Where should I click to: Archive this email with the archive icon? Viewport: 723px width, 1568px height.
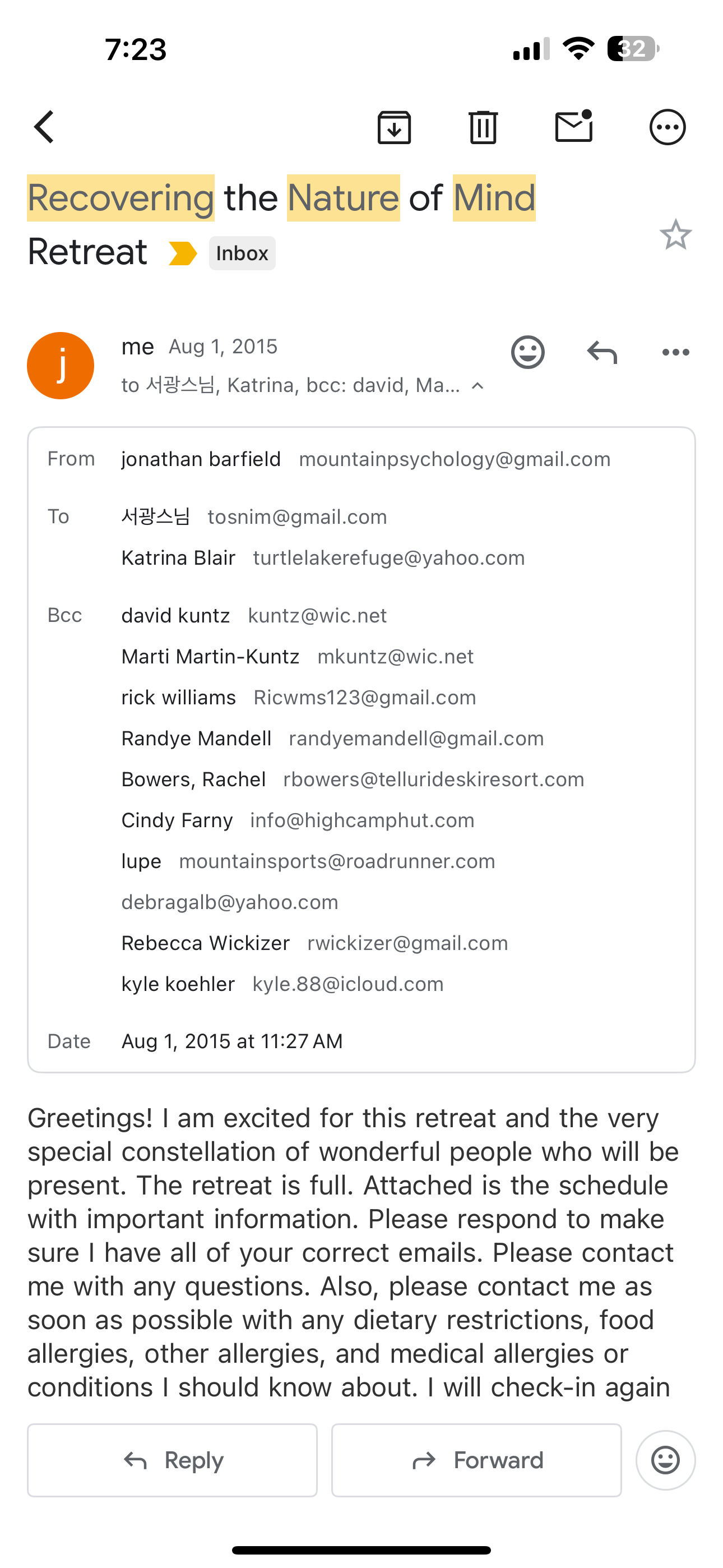point(395,127)
